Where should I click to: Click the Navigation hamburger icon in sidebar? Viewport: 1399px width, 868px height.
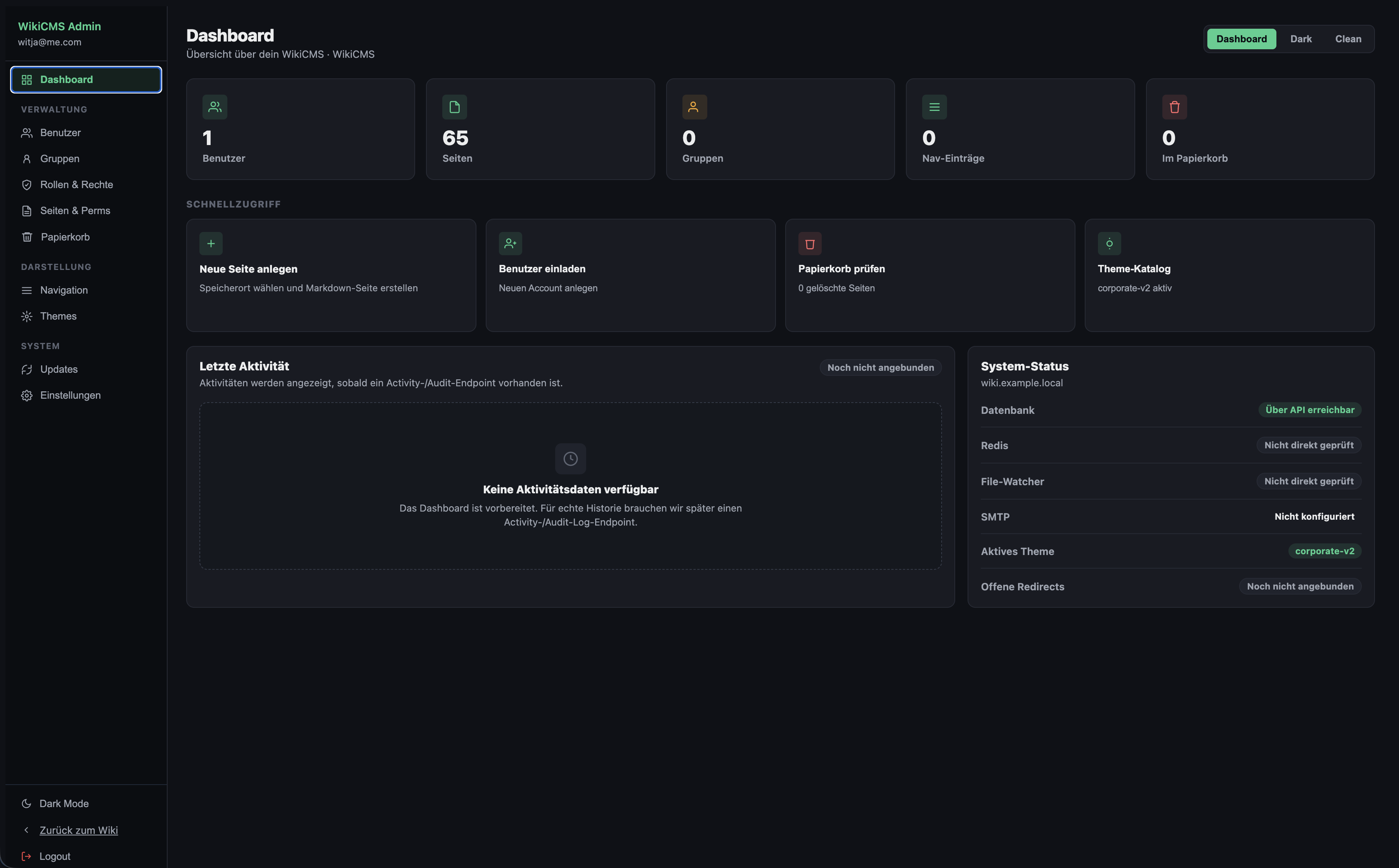pyautogui.click(x=26, y=290)
